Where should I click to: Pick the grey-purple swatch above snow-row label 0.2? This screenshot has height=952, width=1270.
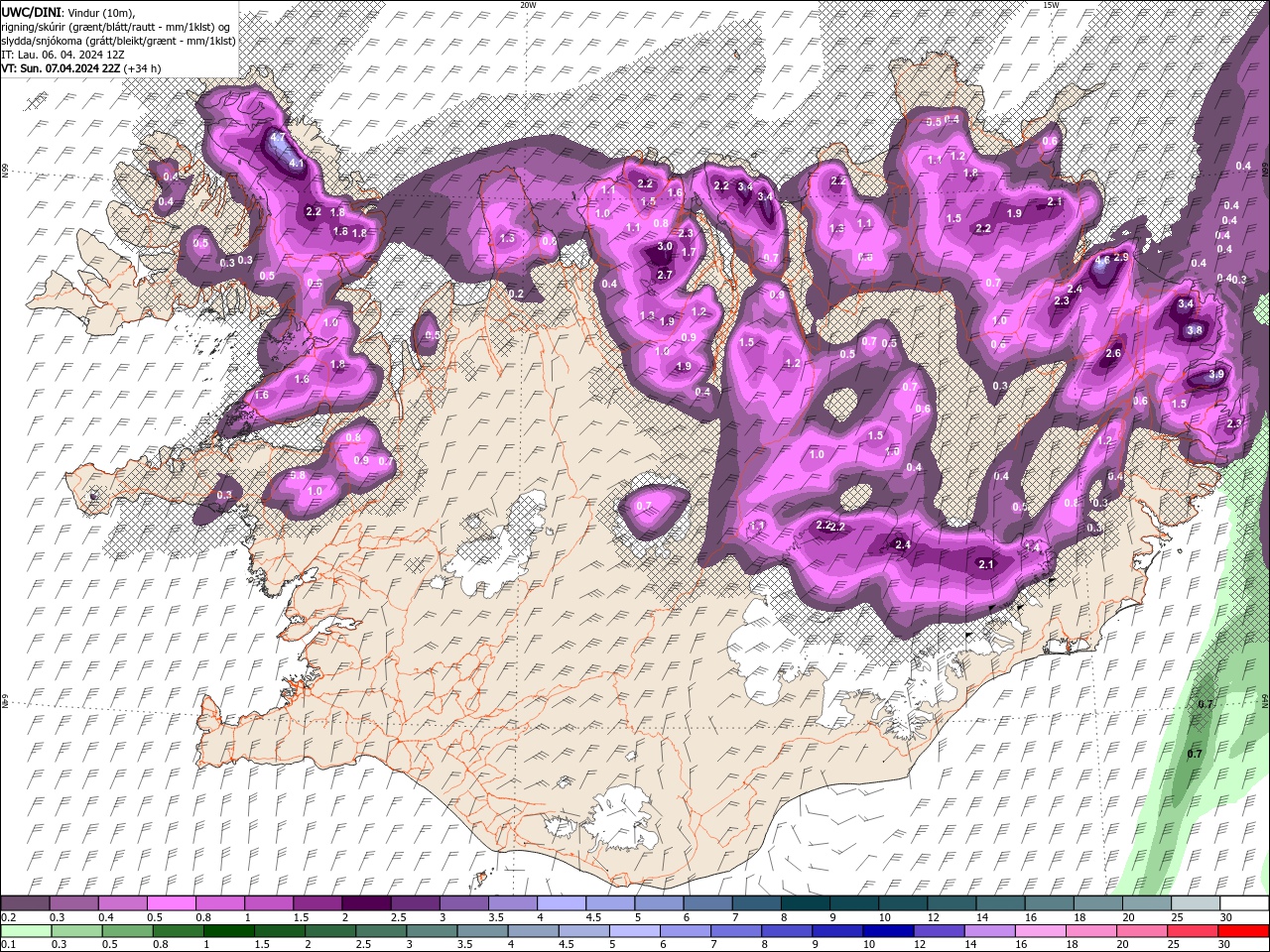pos(26,903)
